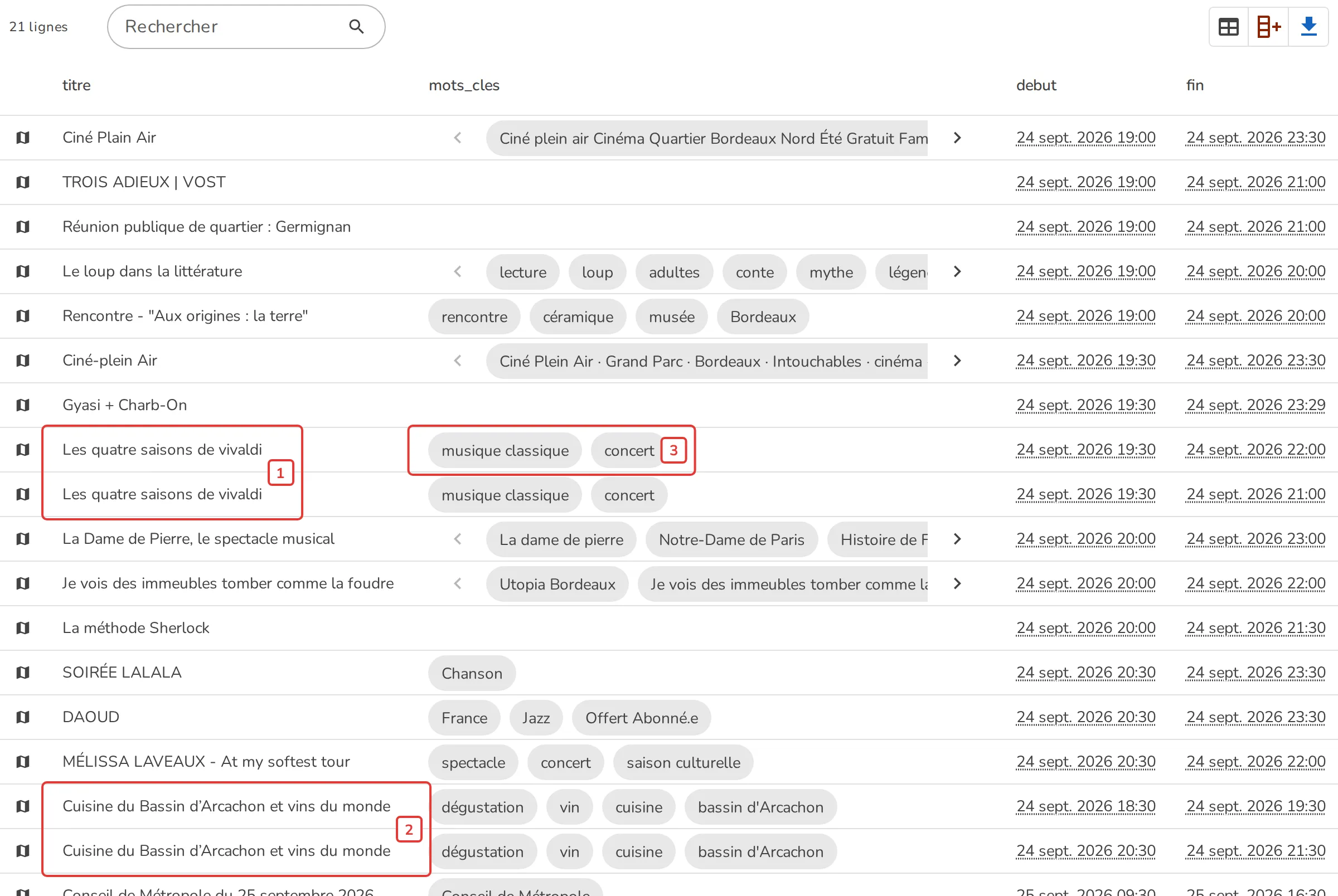
Task: Open the fin column header
Action: pyautogui.click(x=1195, y=85)
